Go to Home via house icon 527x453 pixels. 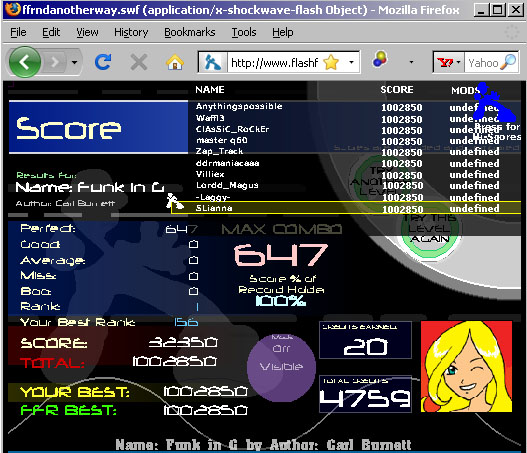coord(175,62)
